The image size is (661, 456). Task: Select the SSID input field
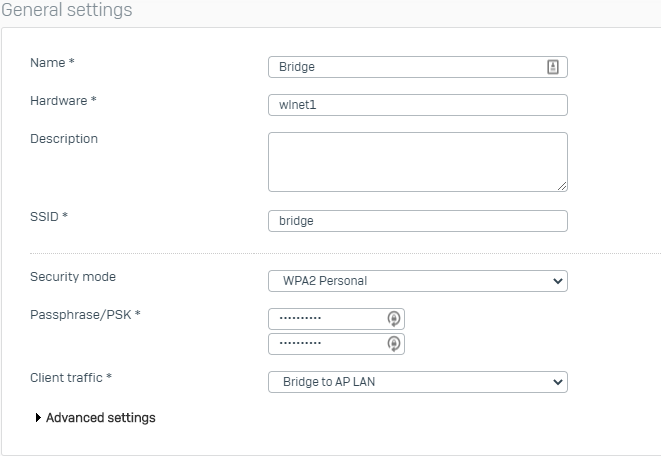417,221
